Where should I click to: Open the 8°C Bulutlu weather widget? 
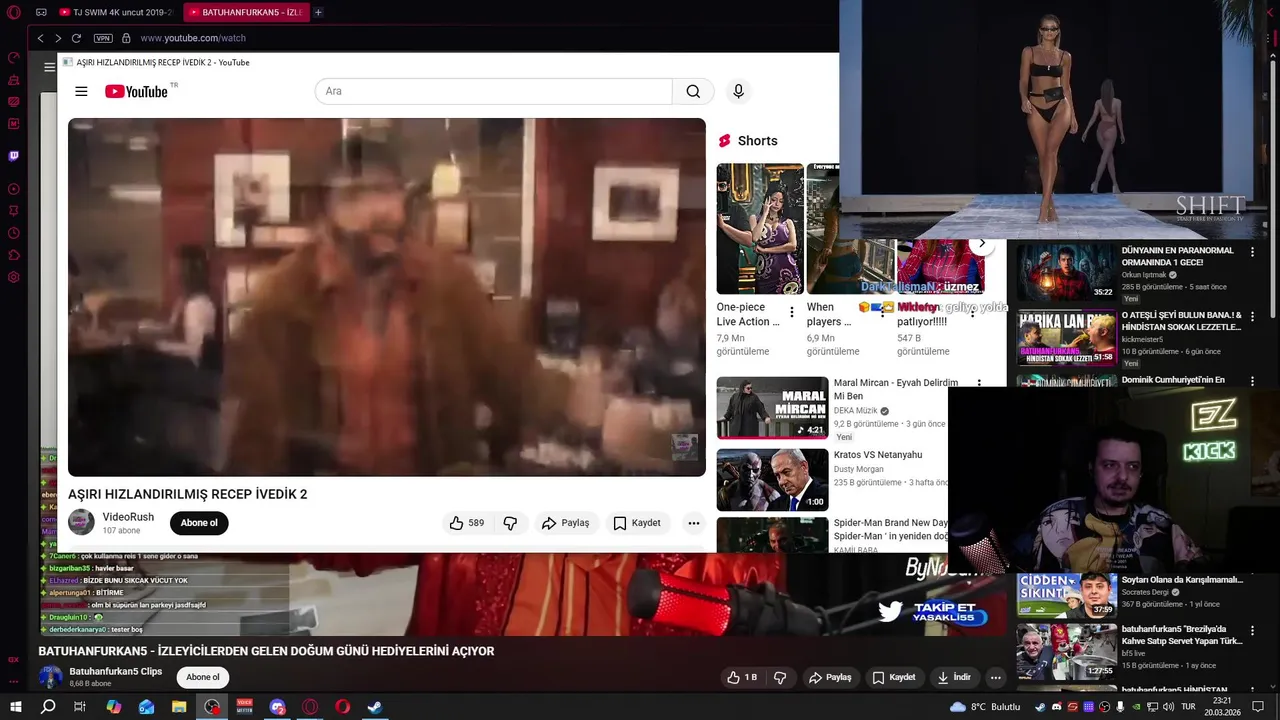(985, 707)
